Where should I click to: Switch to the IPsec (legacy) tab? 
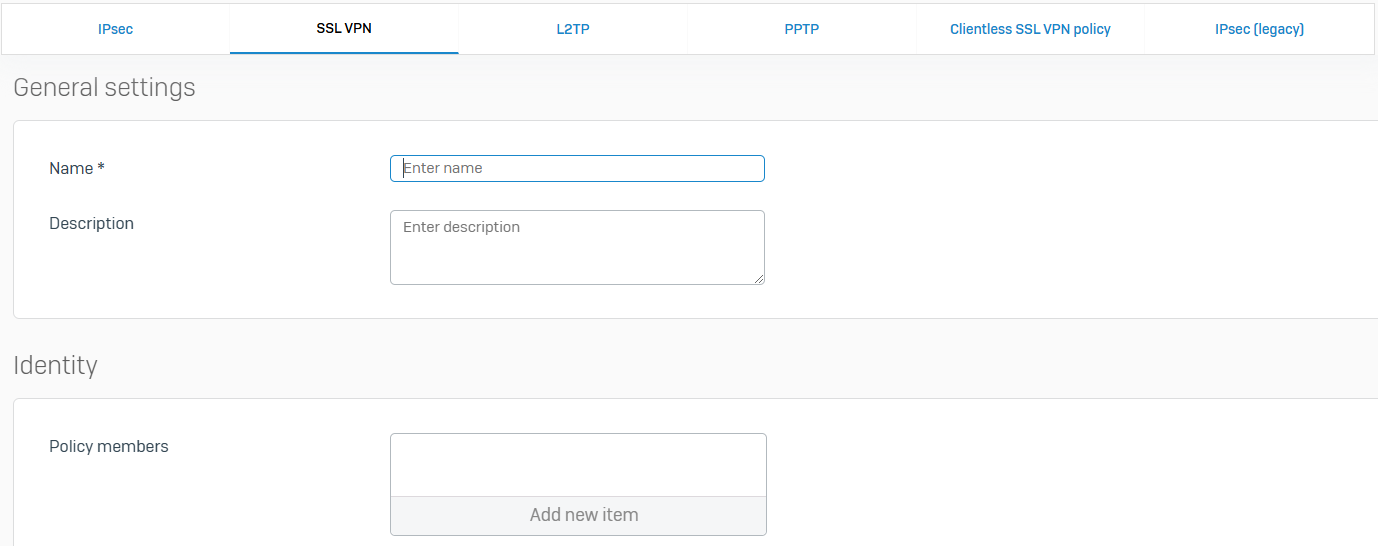(x=1259, y=29)
